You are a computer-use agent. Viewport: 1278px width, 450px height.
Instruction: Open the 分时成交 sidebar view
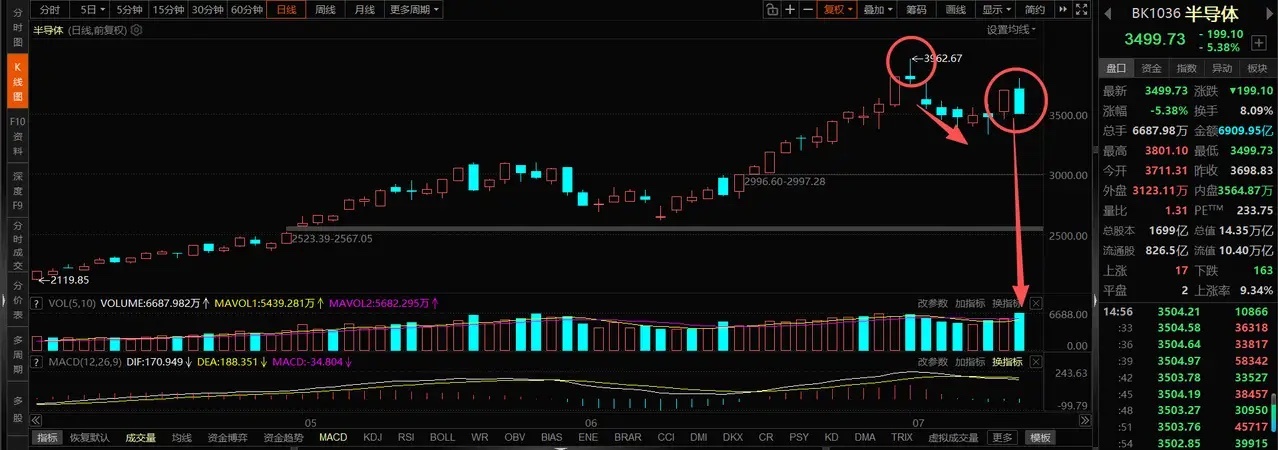tap(16, 245)
